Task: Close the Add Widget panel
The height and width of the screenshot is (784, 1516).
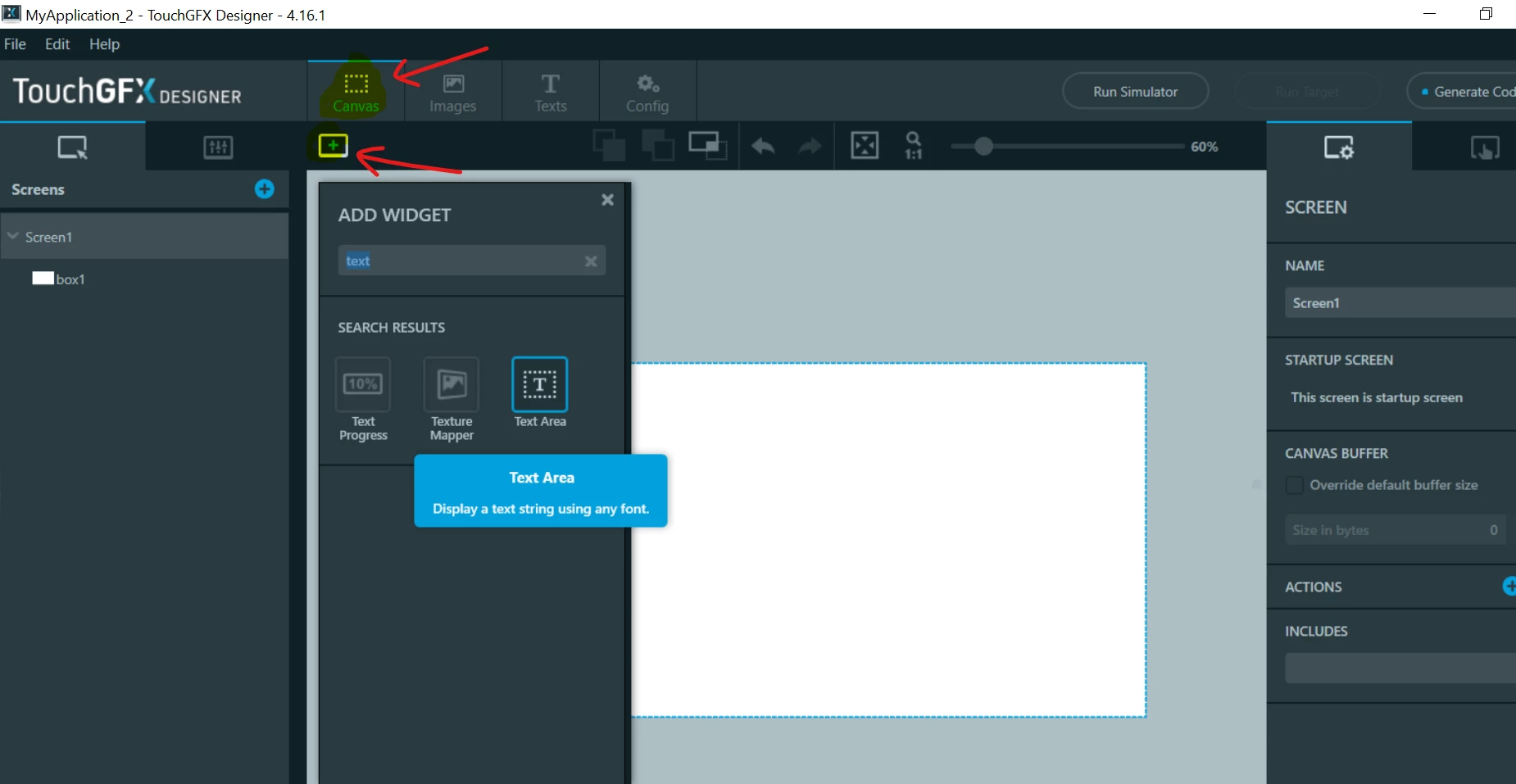Action: point(607,200)
